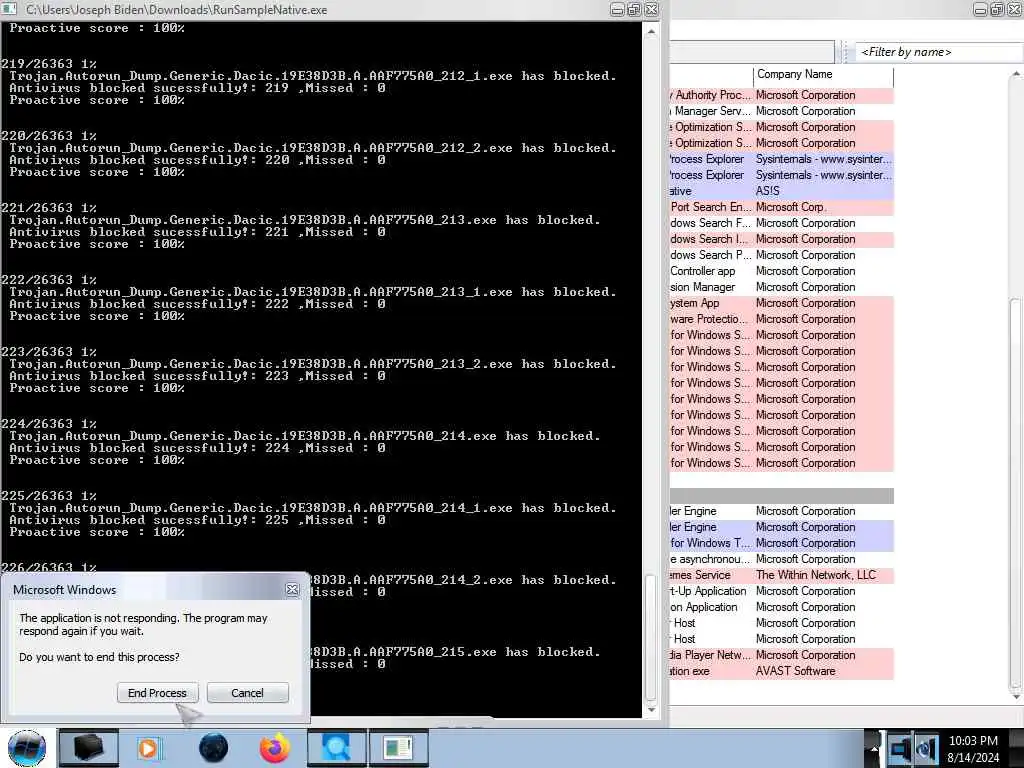The image size is (1024, 768).
Task: Click Cancel in the Microsoft Windows dialog
Action: (x=248, y=693)
